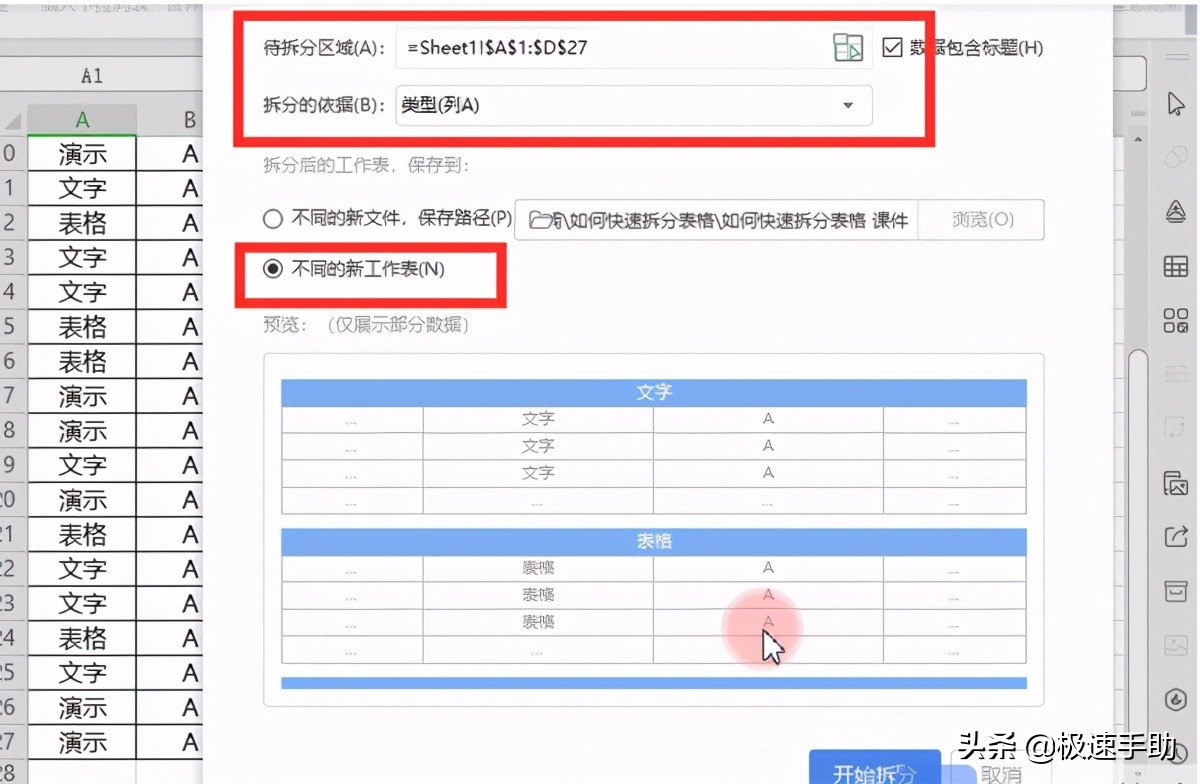Open the archive box icon in the right sidebar
This screenshot has width=1200, height=784.
[x=1176, y=591]
